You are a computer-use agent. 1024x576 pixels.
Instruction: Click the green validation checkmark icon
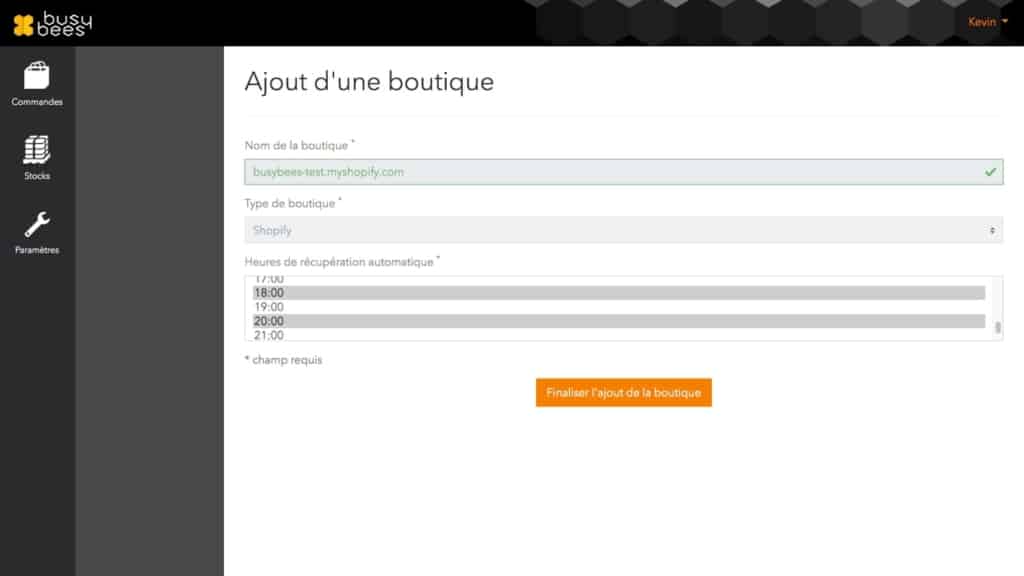click(990, 172)
